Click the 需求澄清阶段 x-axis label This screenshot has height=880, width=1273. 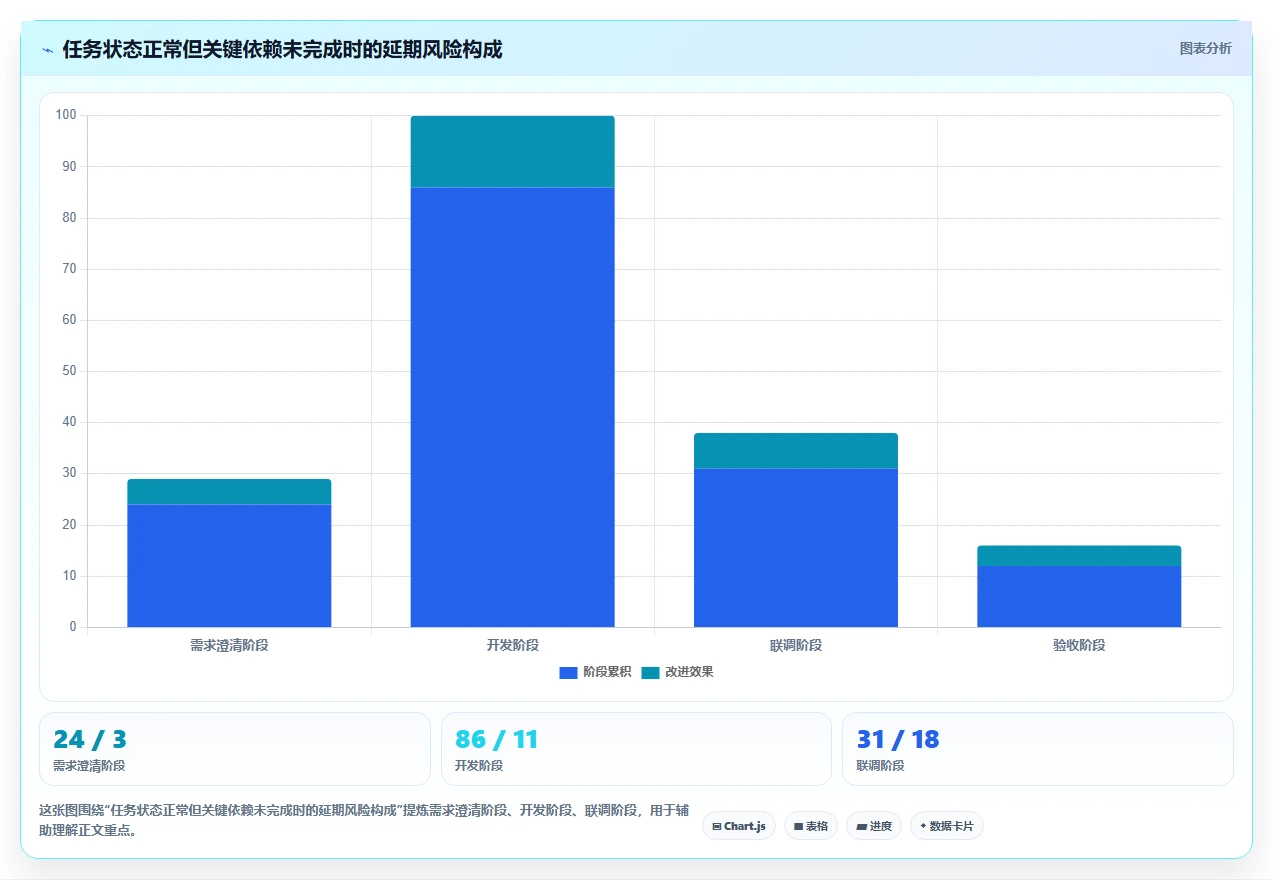pyautogui.click(x=229, y=645)
